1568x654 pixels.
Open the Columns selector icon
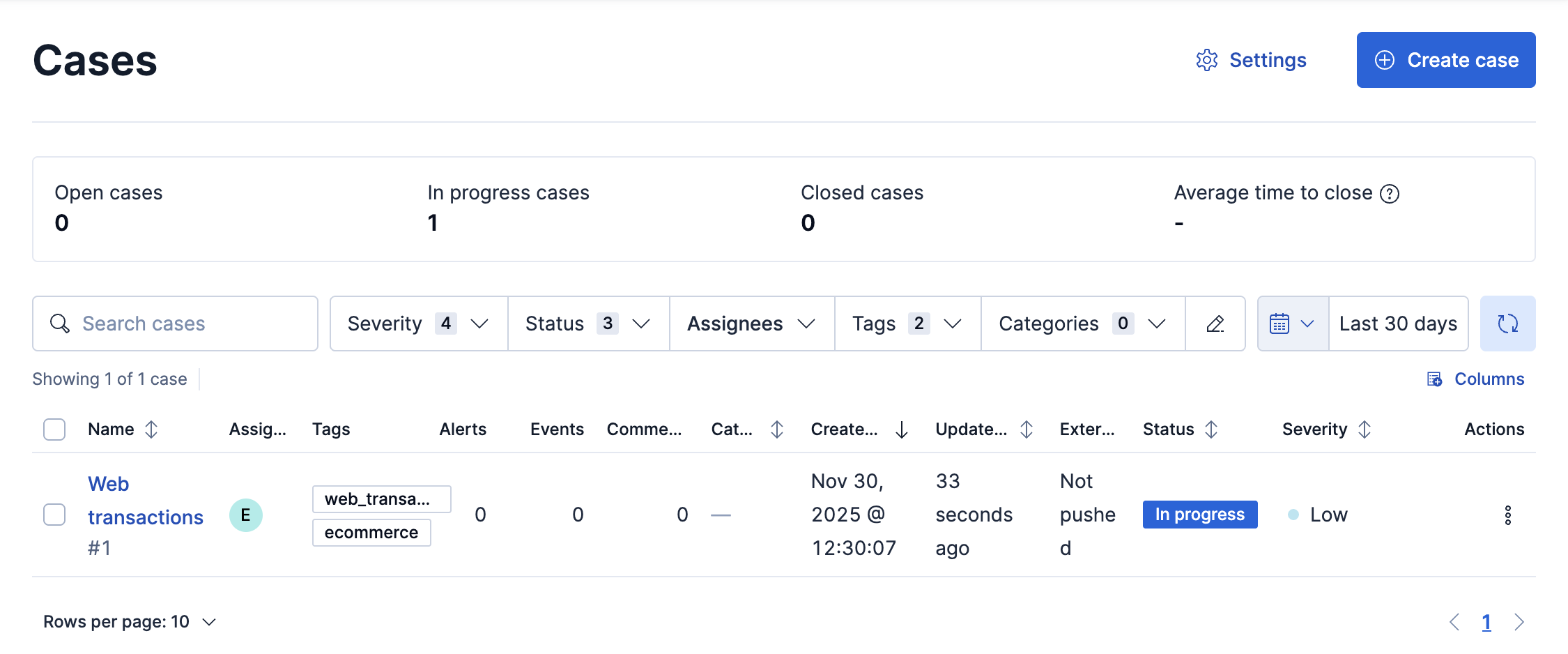pos(1434,379)
